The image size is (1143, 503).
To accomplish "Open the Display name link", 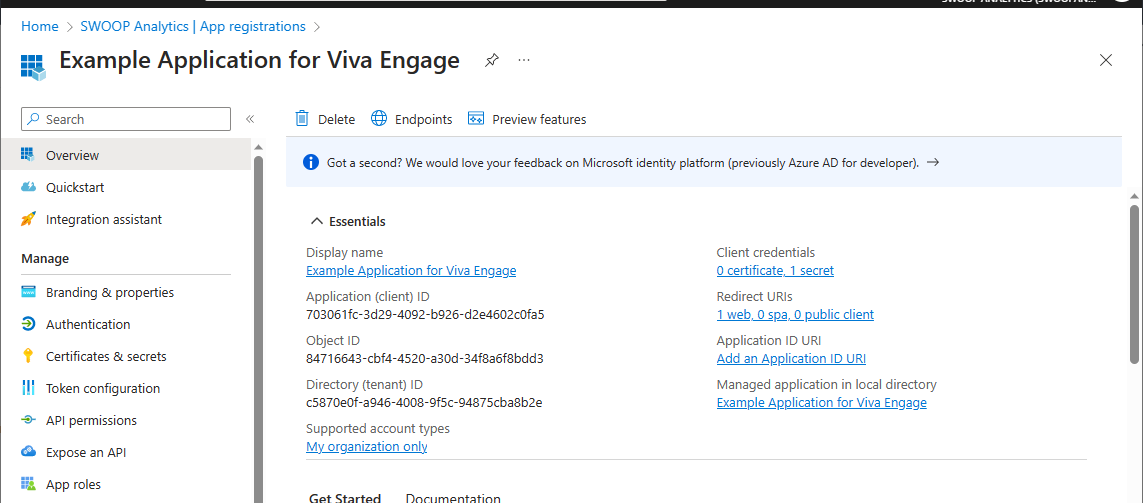I will point(411,270).
